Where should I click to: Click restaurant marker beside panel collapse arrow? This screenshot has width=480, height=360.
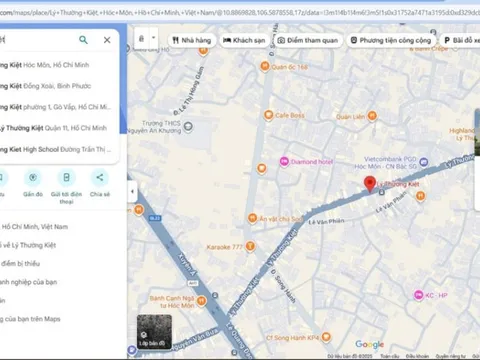click(x=139, y=210)
